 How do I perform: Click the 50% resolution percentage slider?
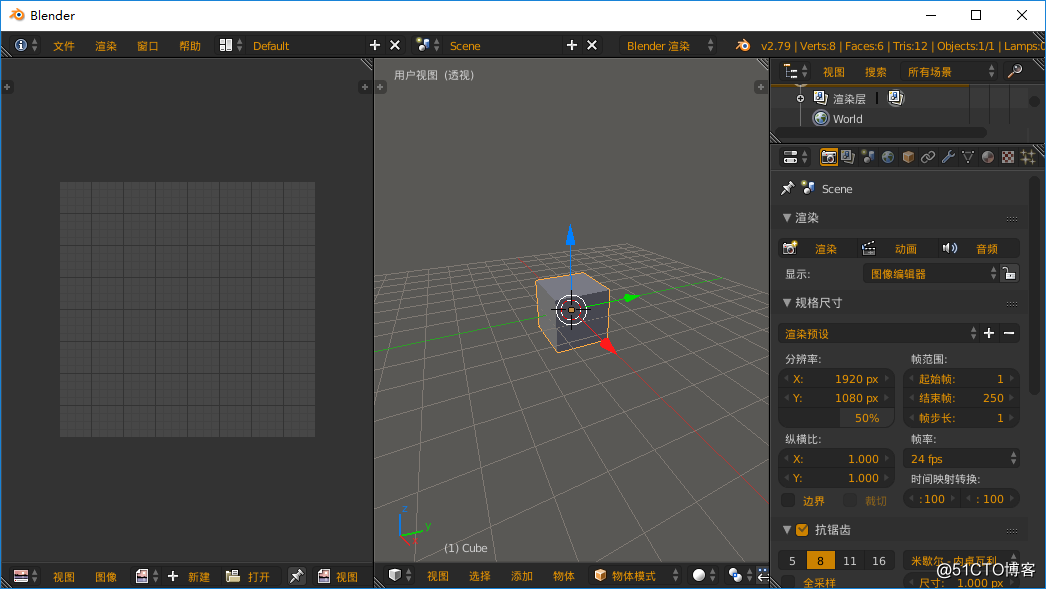point(836,418)
